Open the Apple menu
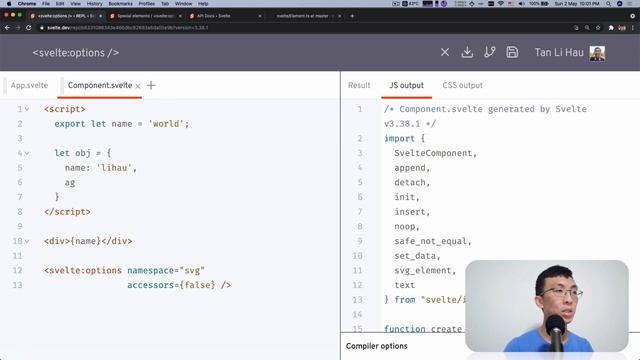Screen dimensions: 640x360 tap(9, 4)
